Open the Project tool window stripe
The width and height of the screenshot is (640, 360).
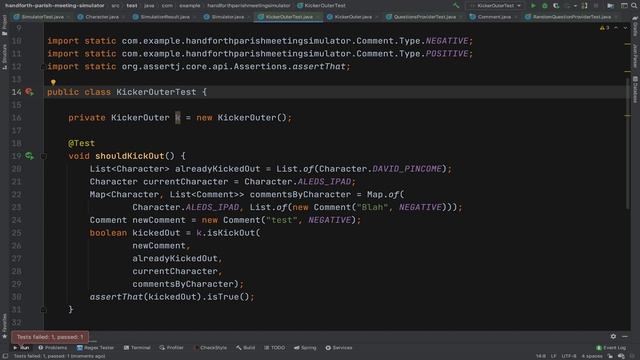point(4,25)
